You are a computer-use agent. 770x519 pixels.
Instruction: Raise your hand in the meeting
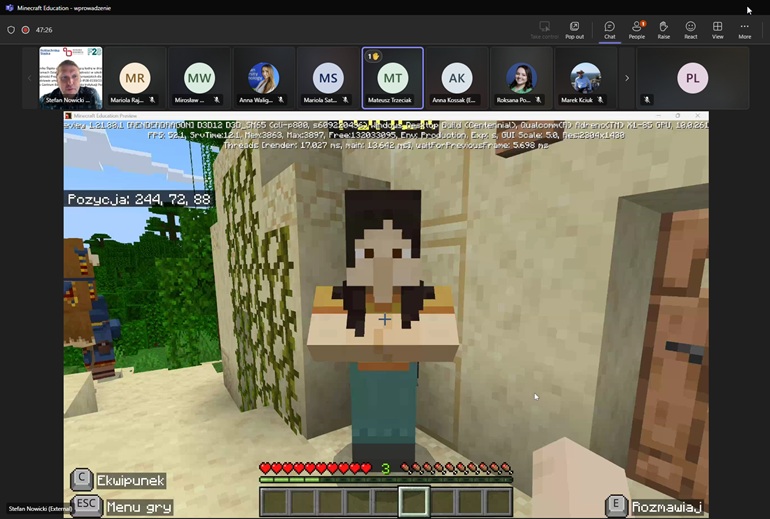pyautogui.click(x=663, y=30)
